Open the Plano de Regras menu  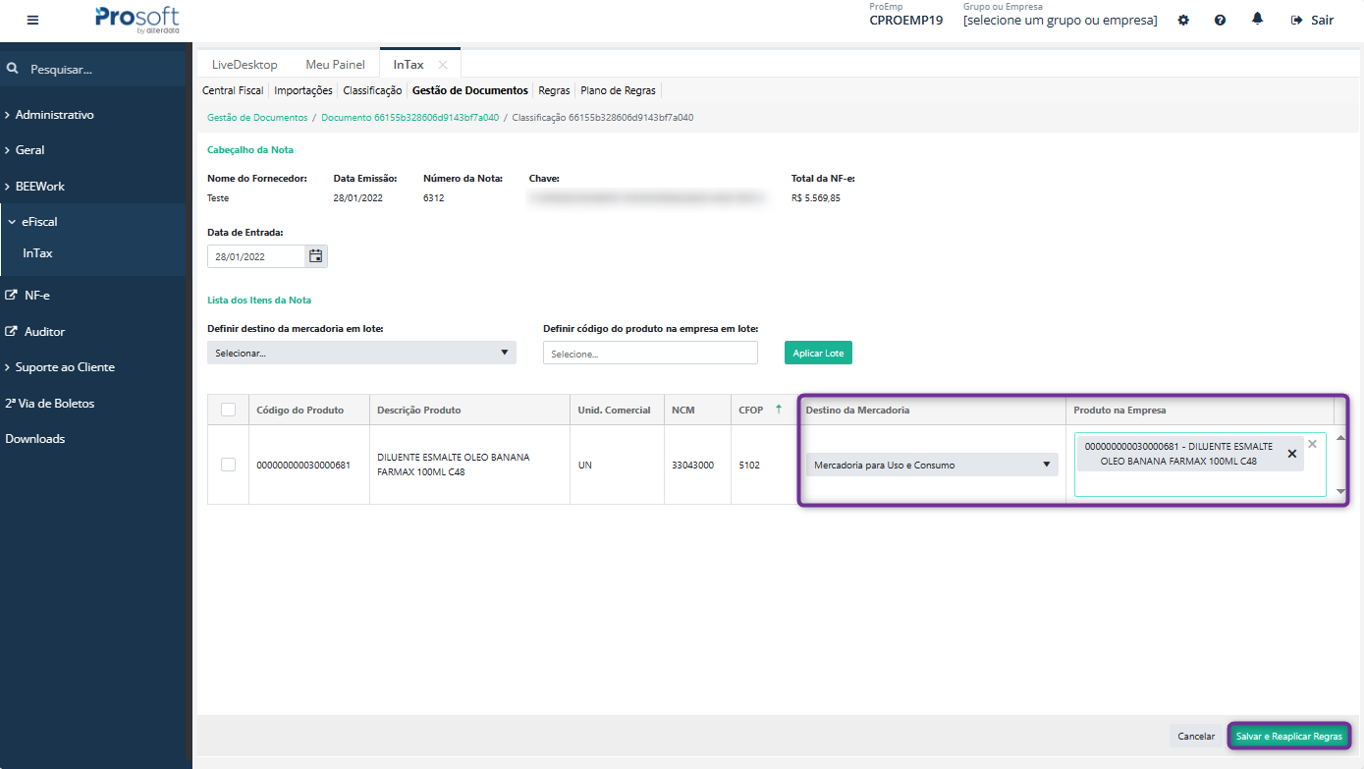(x=618, y=90)
